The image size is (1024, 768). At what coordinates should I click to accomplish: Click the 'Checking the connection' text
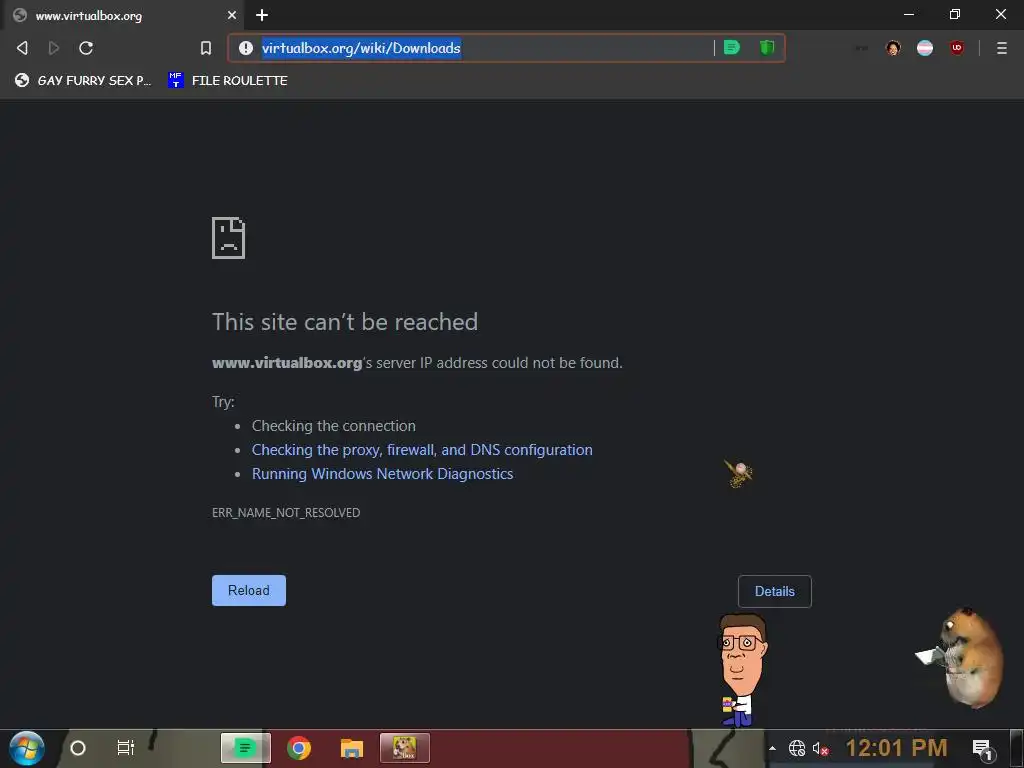tap(334, 426)
